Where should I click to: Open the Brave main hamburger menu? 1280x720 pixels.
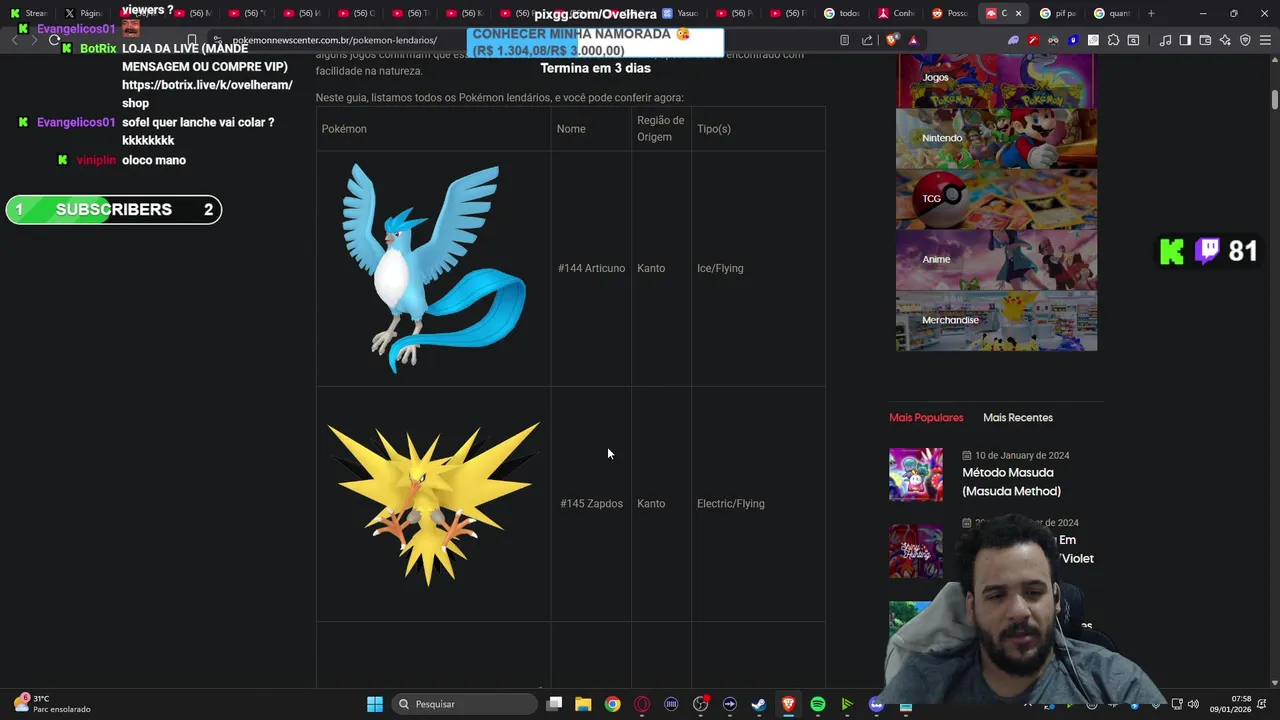point(1265,40)
